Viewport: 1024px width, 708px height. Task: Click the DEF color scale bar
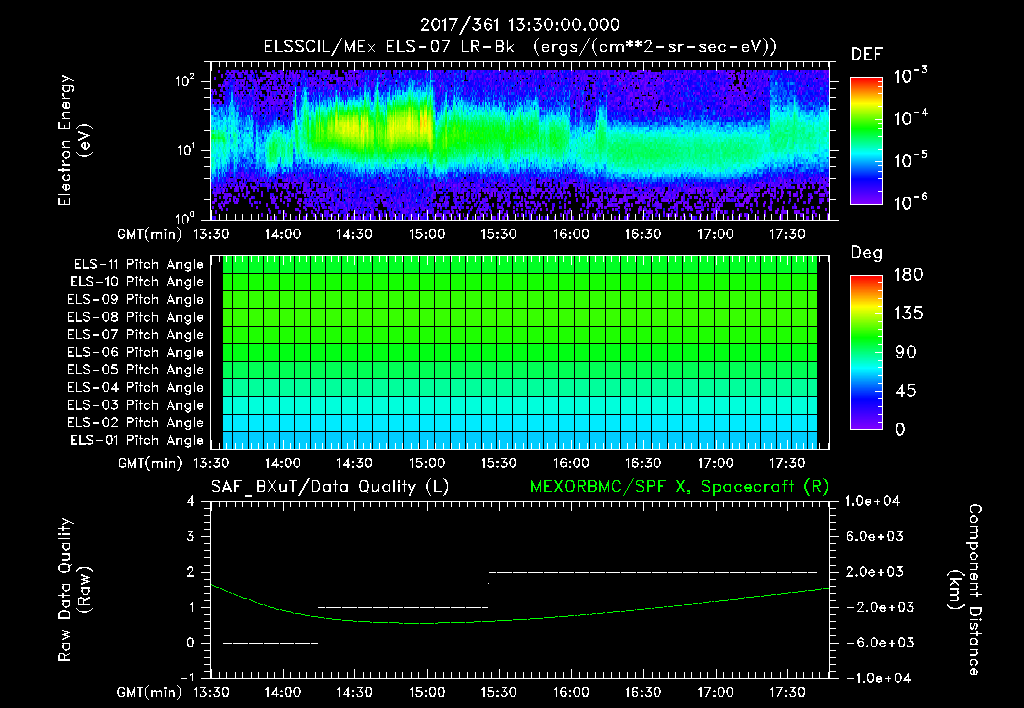tap(867, 141)
